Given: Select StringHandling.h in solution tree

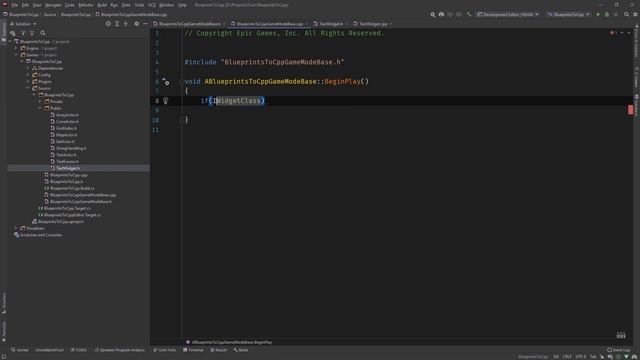Looking at the screenshot, I should point(71,148).
